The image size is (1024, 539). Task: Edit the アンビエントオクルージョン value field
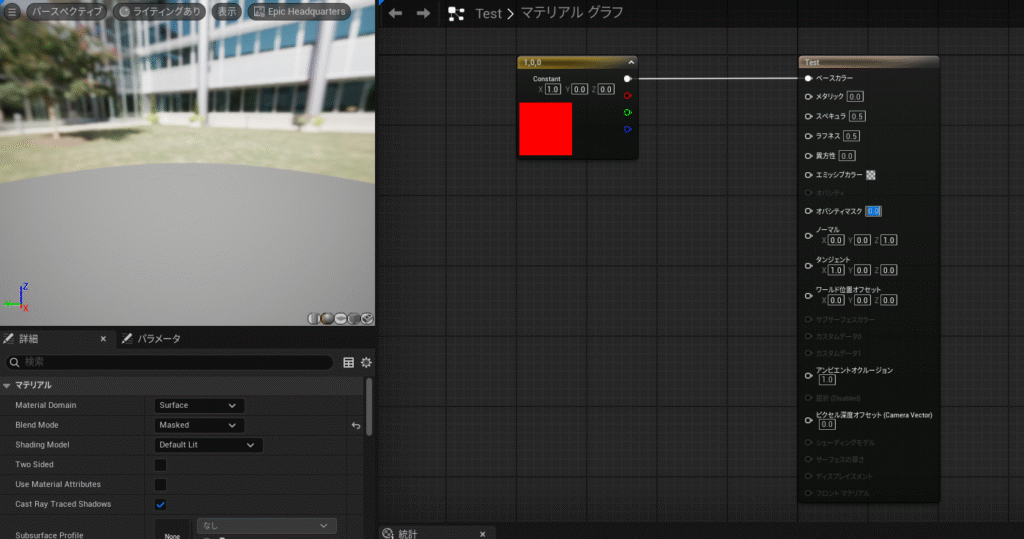827,380
